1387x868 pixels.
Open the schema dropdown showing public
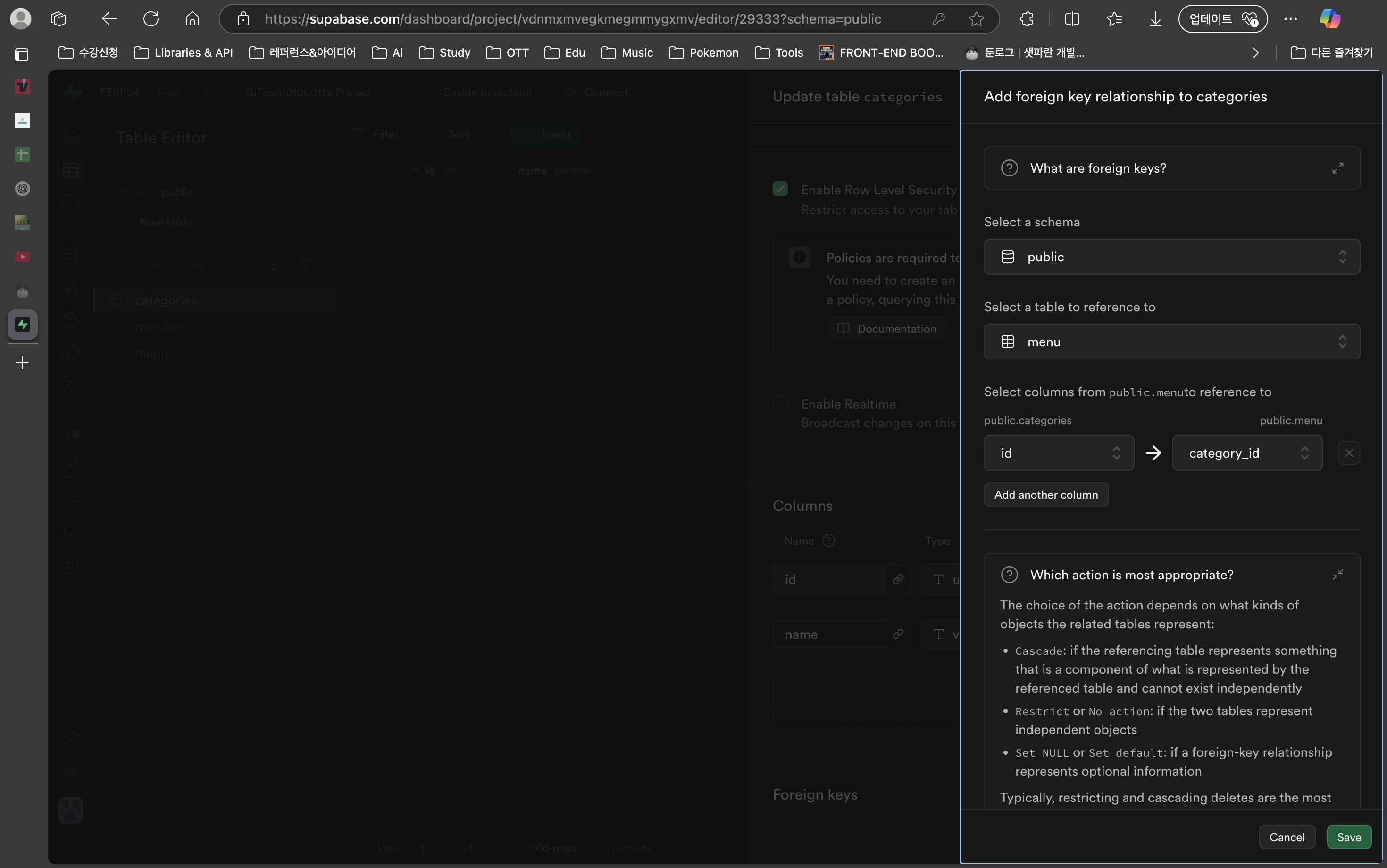1171,257
